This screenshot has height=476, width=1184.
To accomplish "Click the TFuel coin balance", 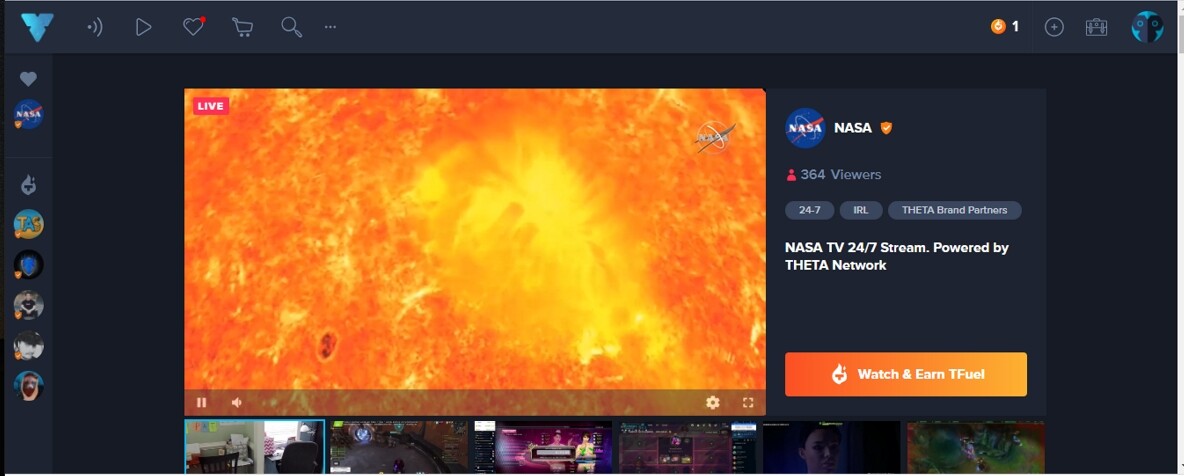I will pos(1004,27).
